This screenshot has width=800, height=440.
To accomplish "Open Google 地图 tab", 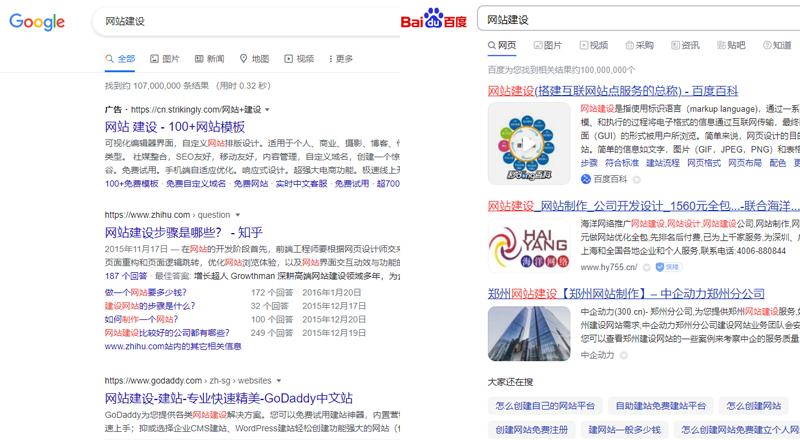I will (x=255, y=59).
